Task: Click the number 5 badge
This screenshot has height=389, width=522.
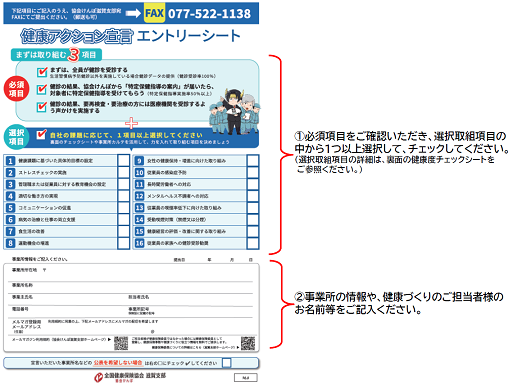Action: (10, 208)
